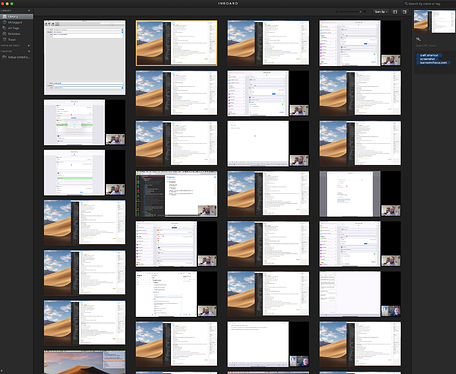Select the Dribbble icon in the sidebar
Screen dimensions: 456x374
point(4,34)
